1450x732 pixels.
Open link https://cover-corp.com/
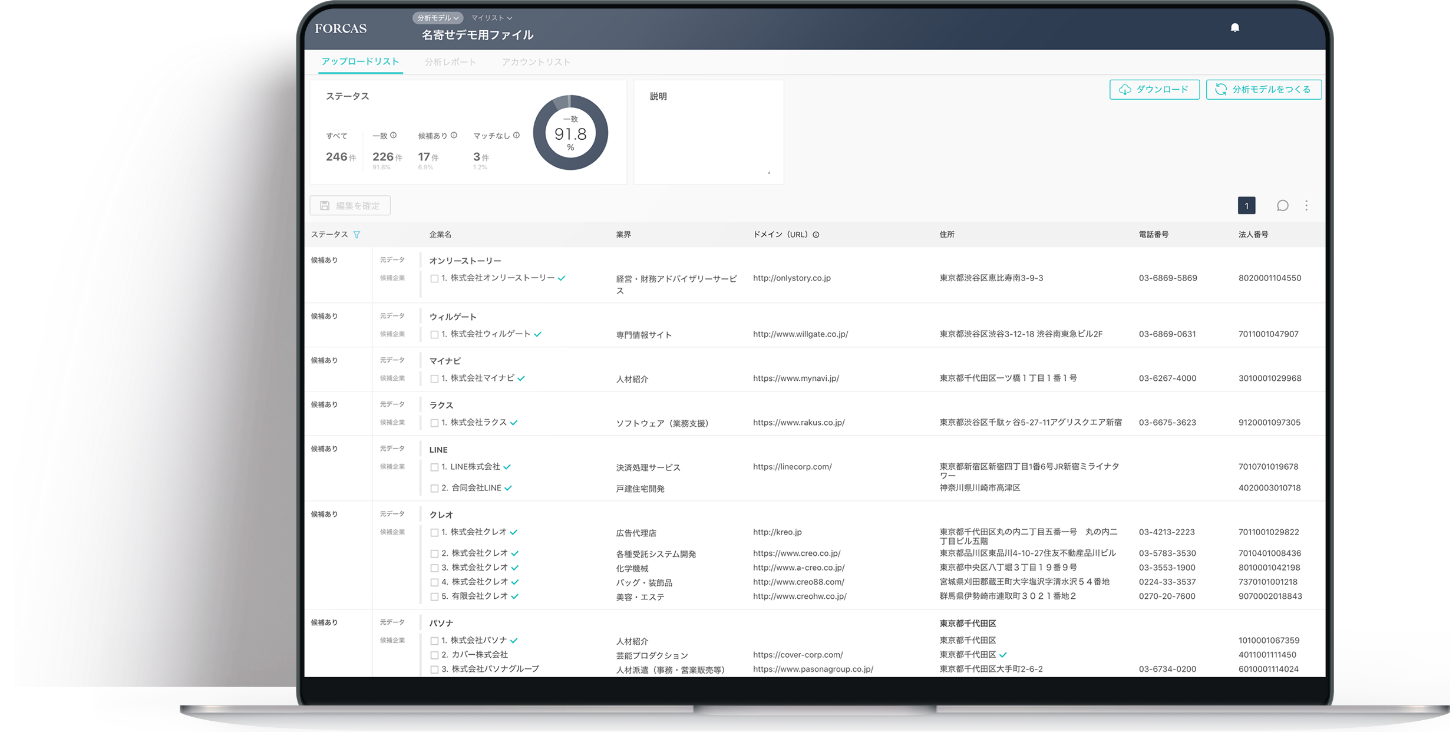pos(798,655)
